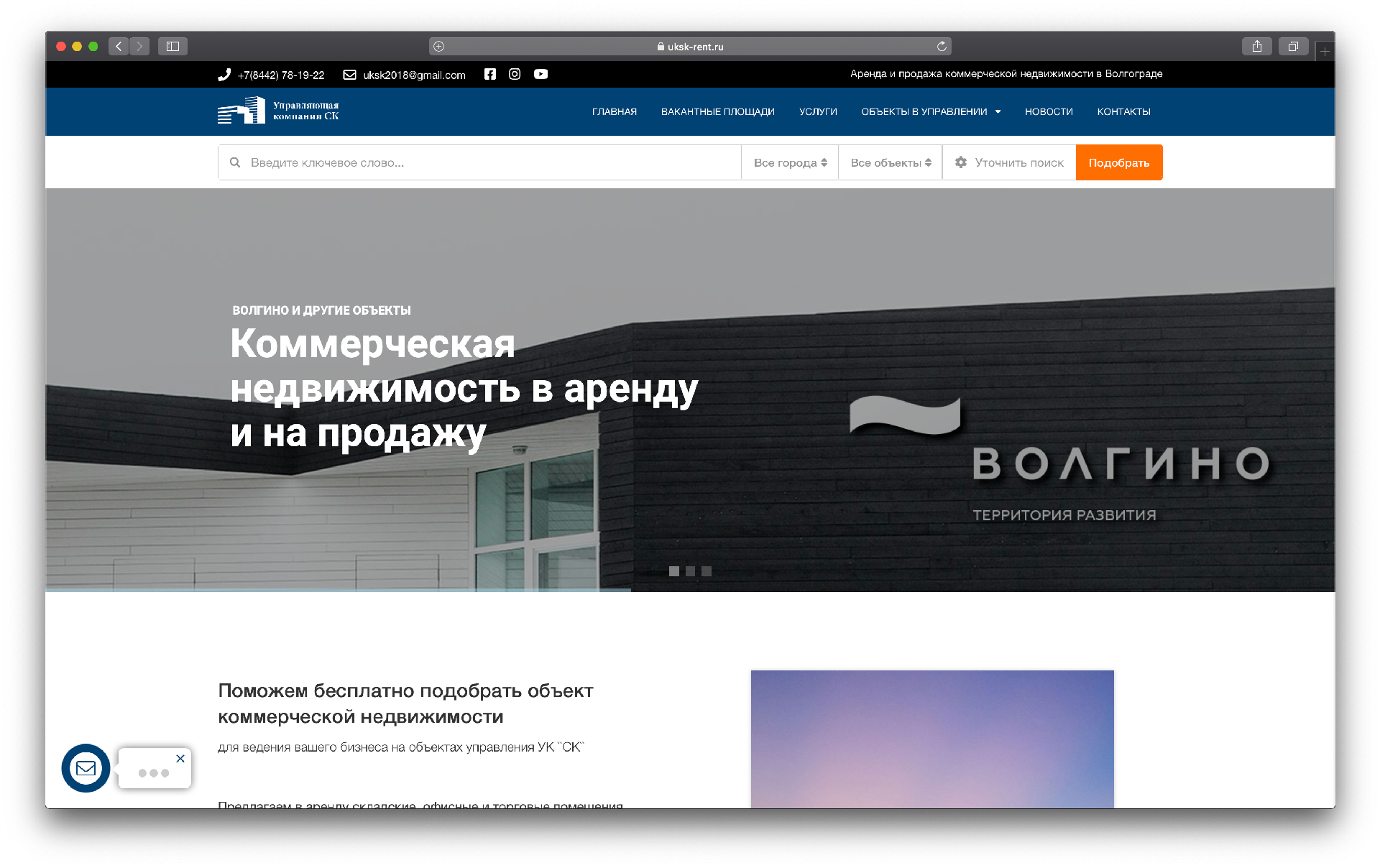Screen dimensions: 1380x868
Task: Toggle the Safari sidebar icon
Action: [172, 47]
